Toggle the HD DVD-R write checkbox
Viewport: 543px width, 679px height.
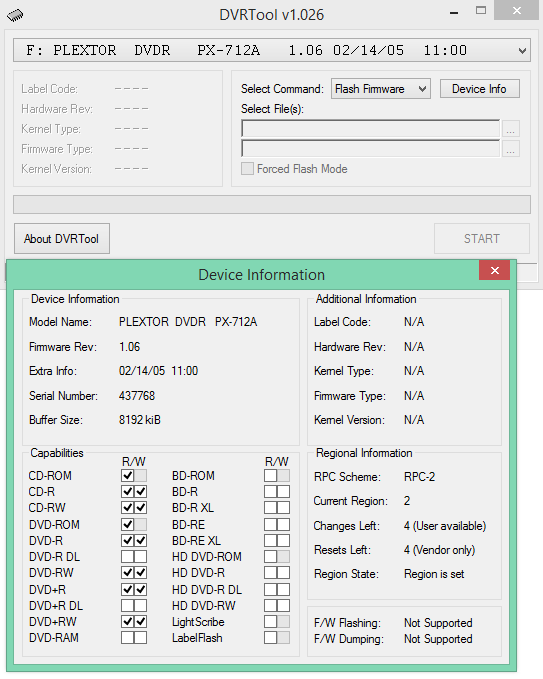(x=283, y=572)
